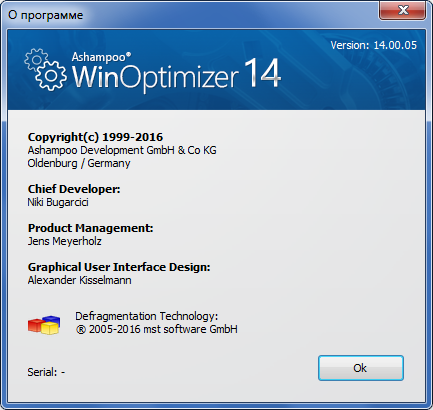Click the name Alexander Kisselmann
Viewport: 433px width, 410px height.
click(x=79, y=280)
